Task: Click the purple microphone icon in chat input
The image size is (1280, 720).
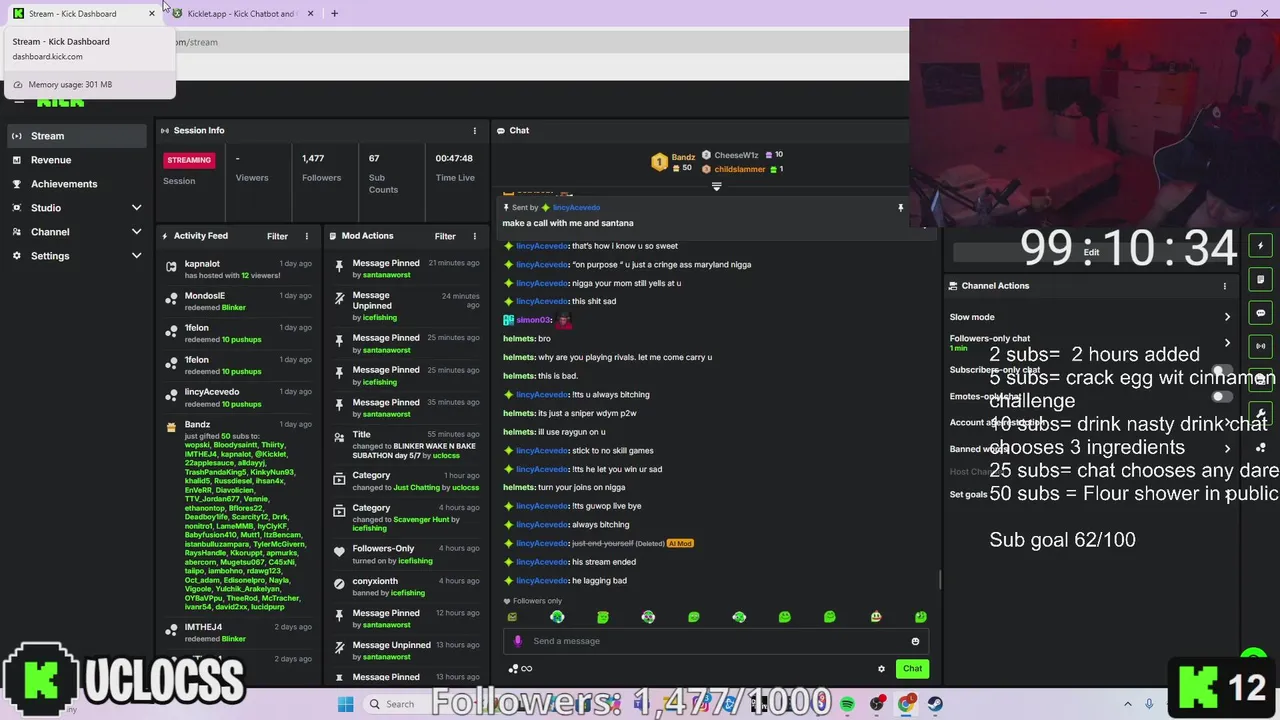Action: [517, 641]
